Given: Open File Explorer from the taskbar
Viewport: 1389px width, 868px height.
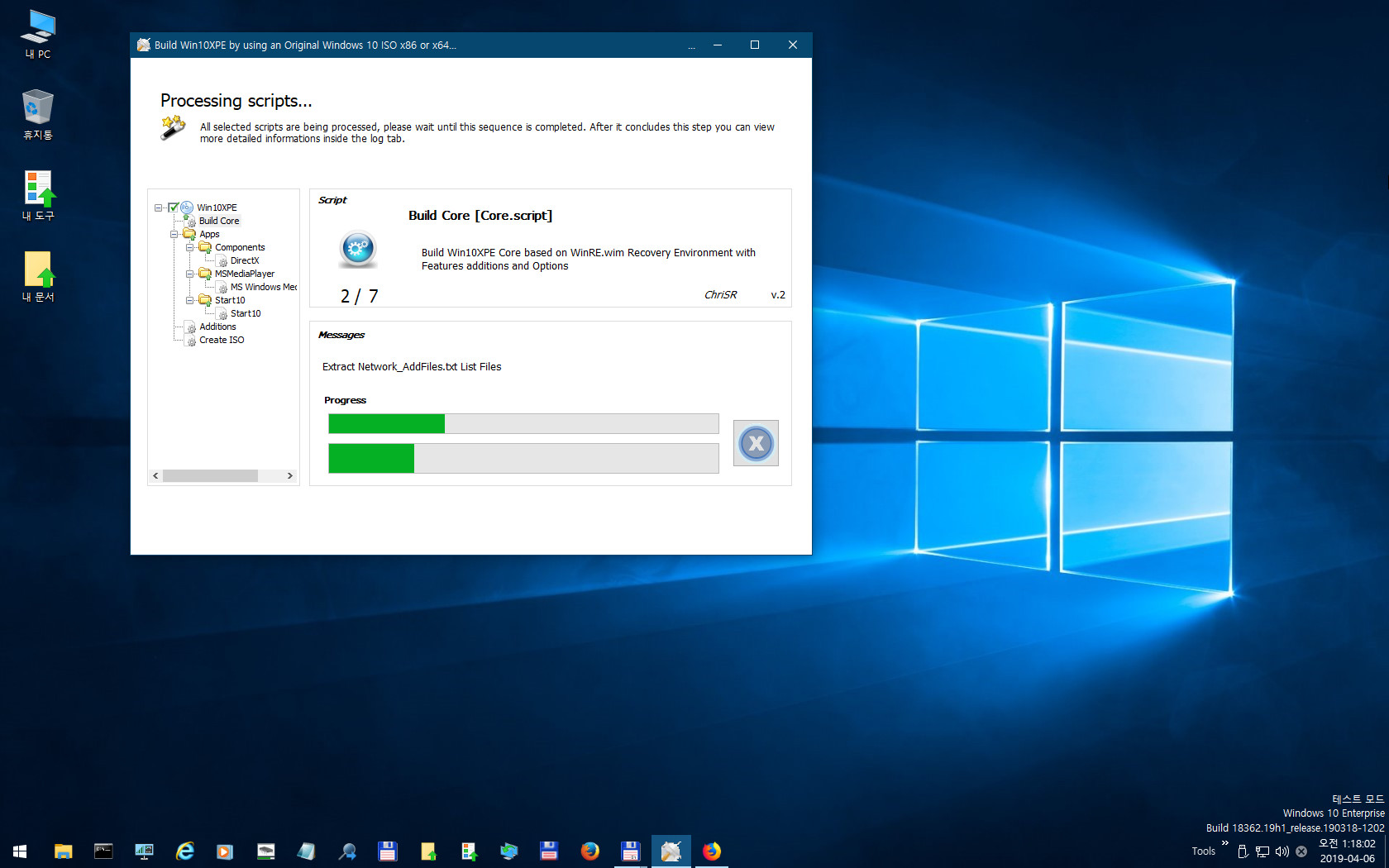Looking at the screenshot, I should 63,851.
